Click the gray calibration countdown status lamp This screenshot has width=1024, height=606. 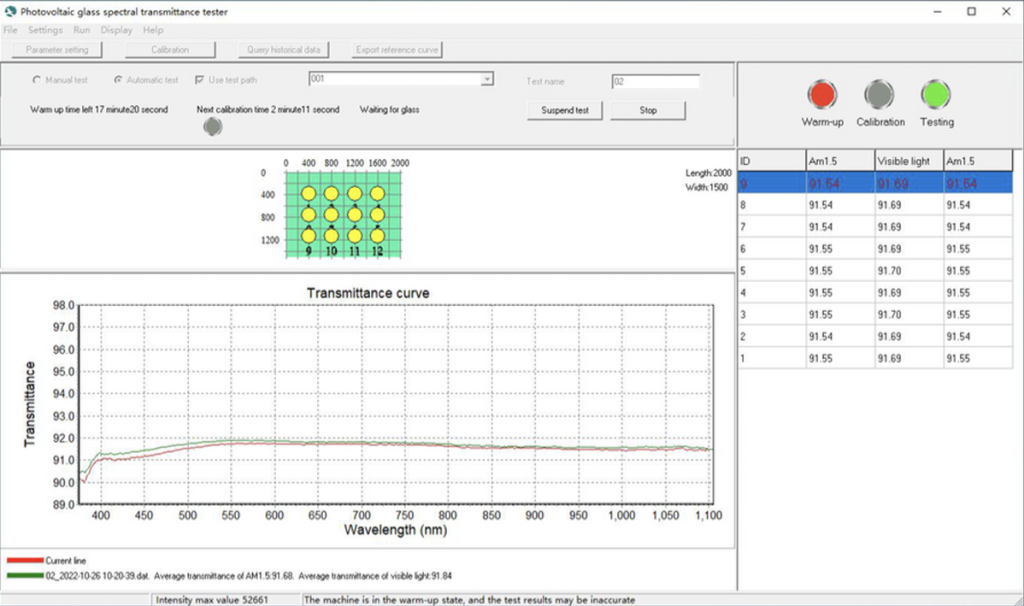point(212,127)
